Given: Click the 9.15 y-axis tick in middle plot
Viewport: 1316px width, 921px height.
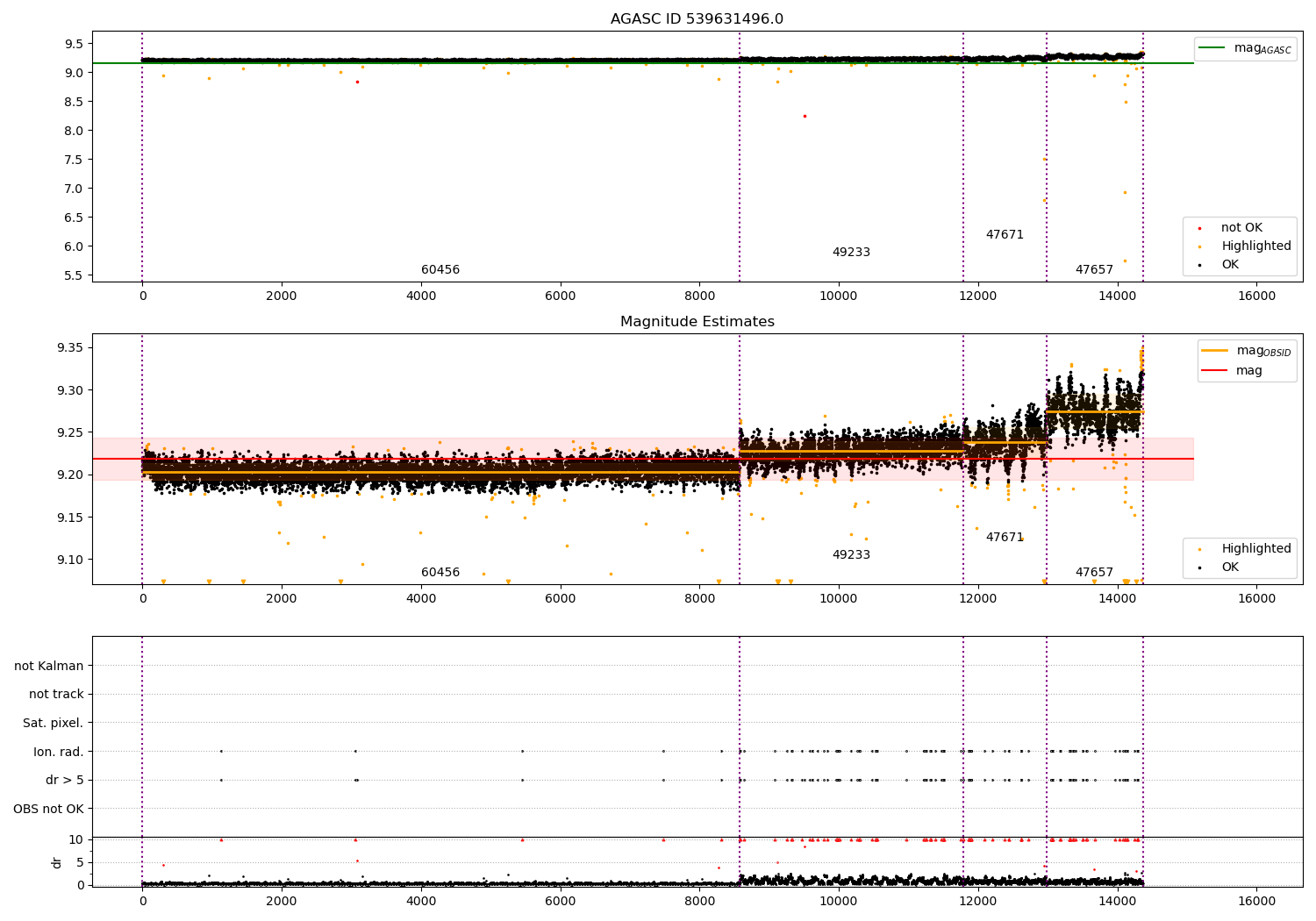Looking at the screenshot, I should [71, 518].
